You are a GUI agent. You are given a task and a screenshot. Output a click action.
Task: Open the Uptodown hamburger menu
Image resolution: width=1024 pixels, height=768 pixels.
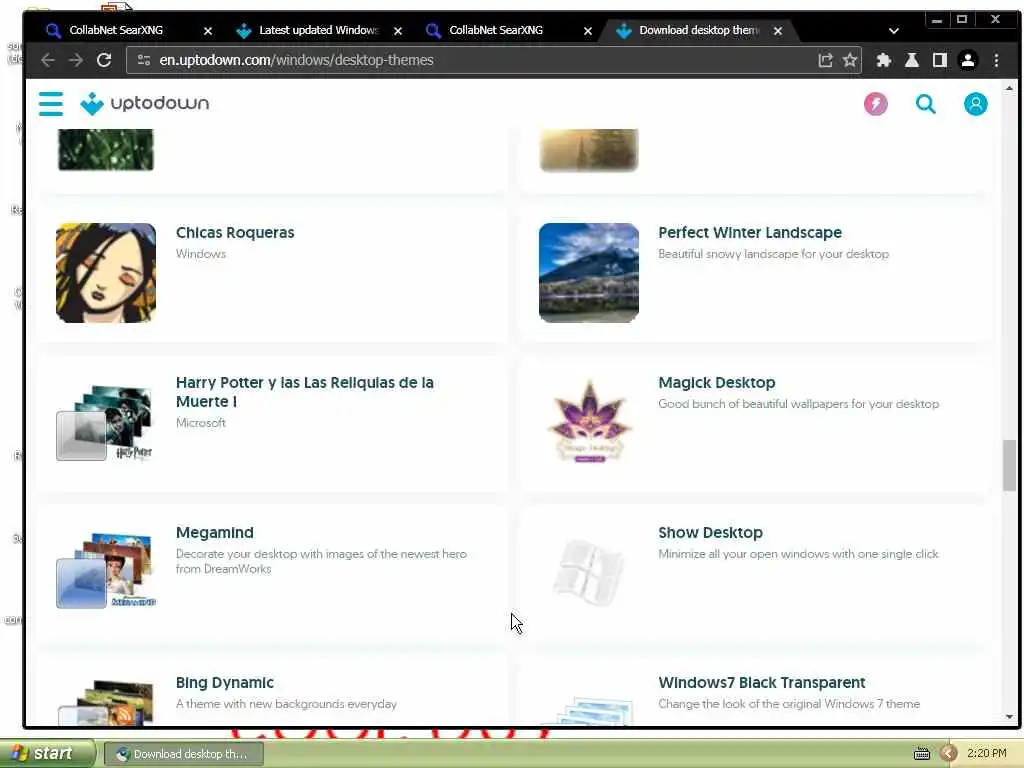[51, 104]
